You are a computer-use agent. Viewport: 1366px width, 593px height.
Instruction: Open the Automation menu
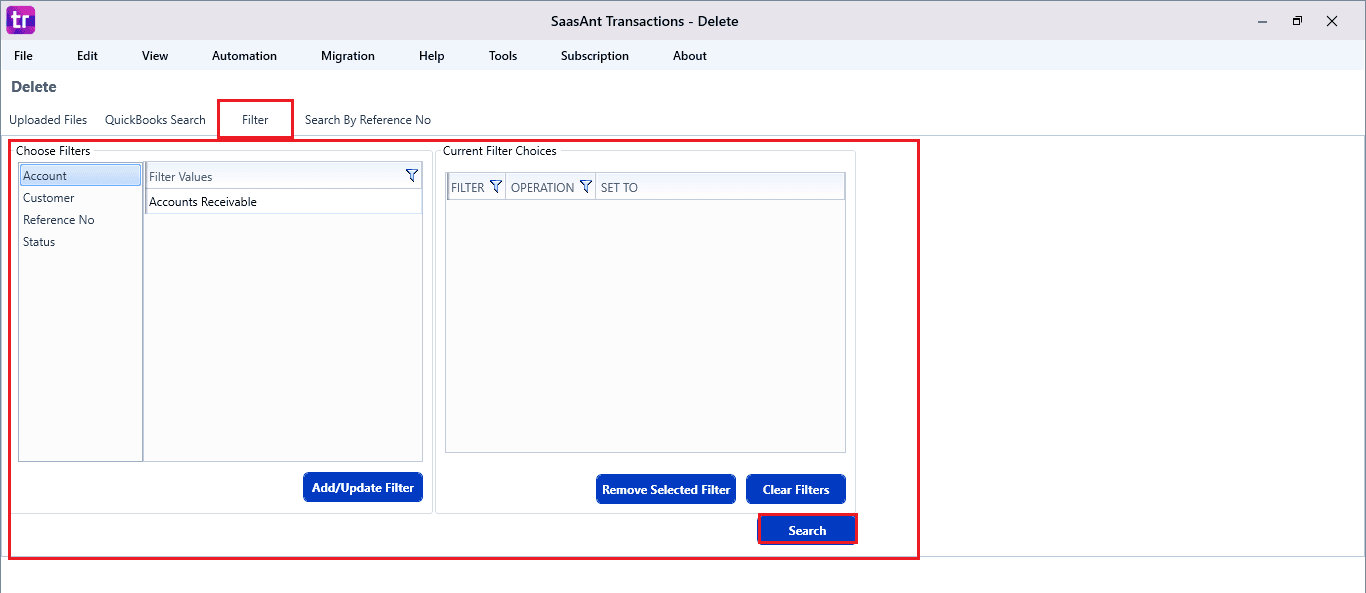pyautogui.click(x=244, y=56)
